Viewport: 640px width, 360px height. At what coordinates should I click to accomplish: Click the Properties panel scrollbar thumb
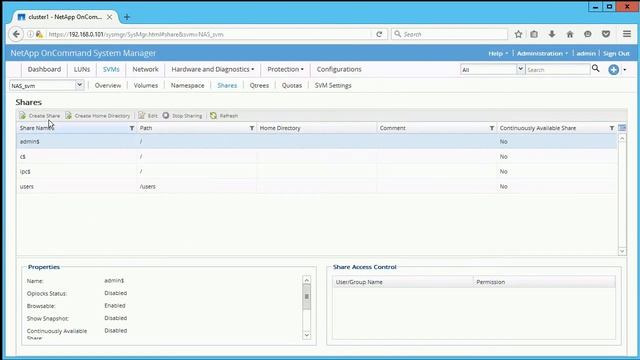[307, 297]
